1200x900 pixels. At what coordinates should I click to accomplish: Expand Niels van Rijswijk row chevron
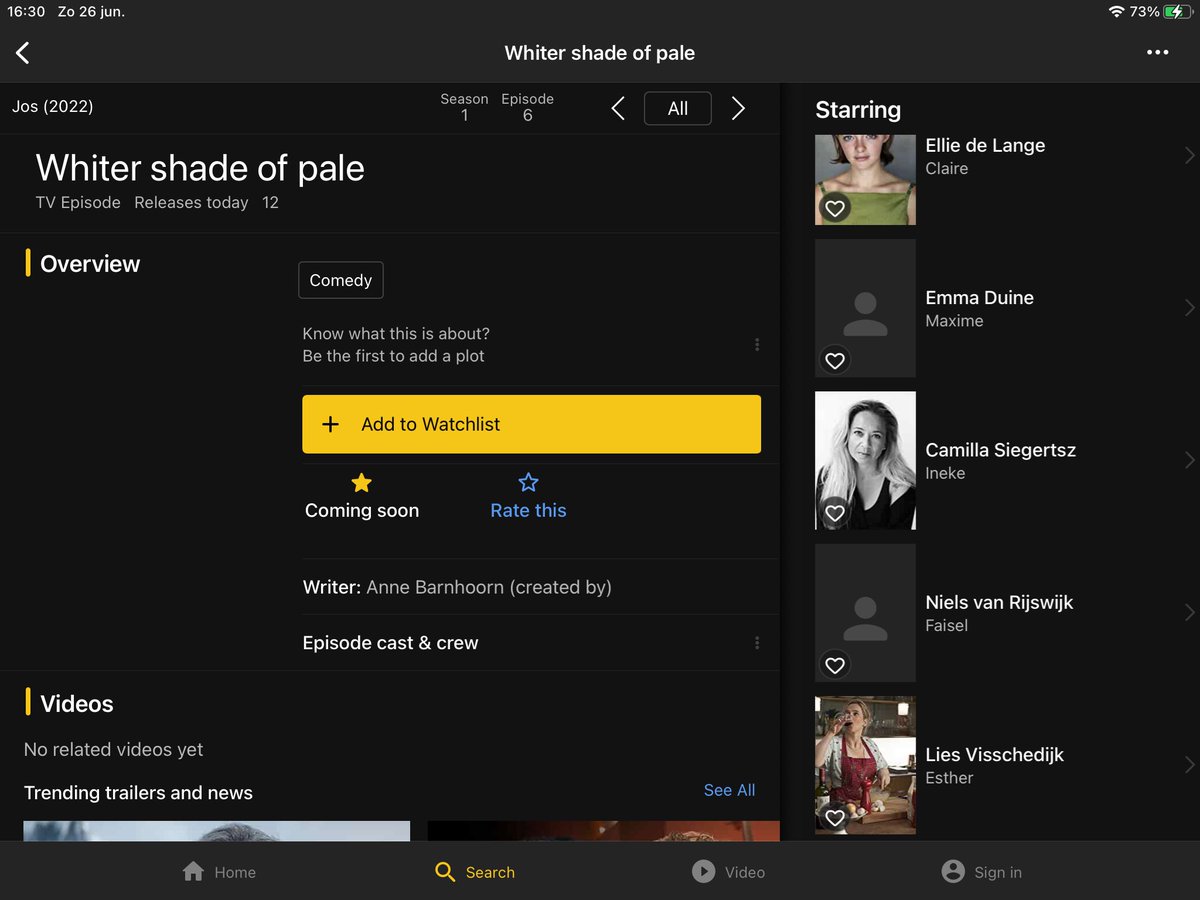(1189, 612)
